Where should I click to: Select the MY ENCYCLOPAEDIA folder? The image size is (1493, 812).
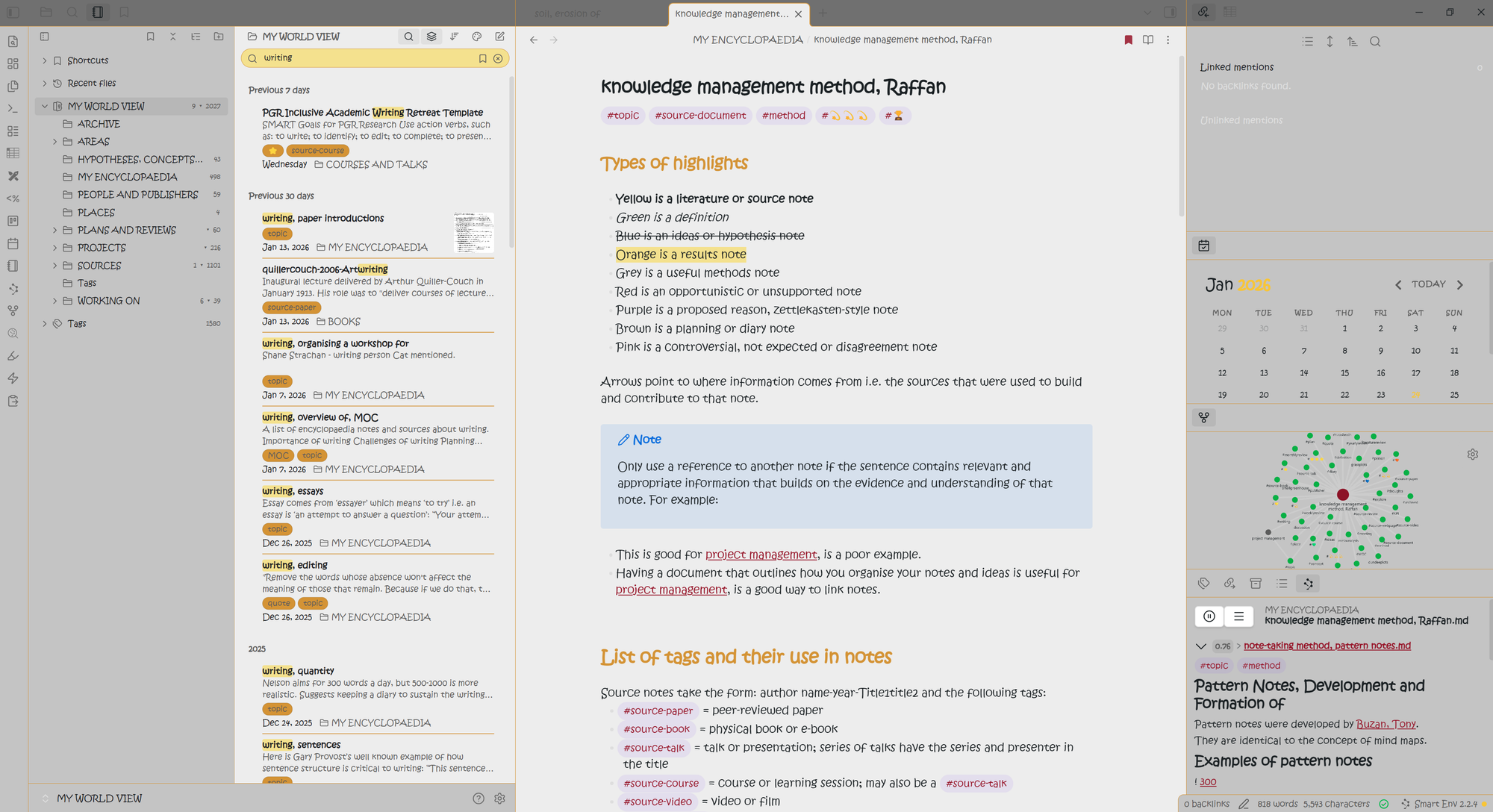click(x=127, y=177)
